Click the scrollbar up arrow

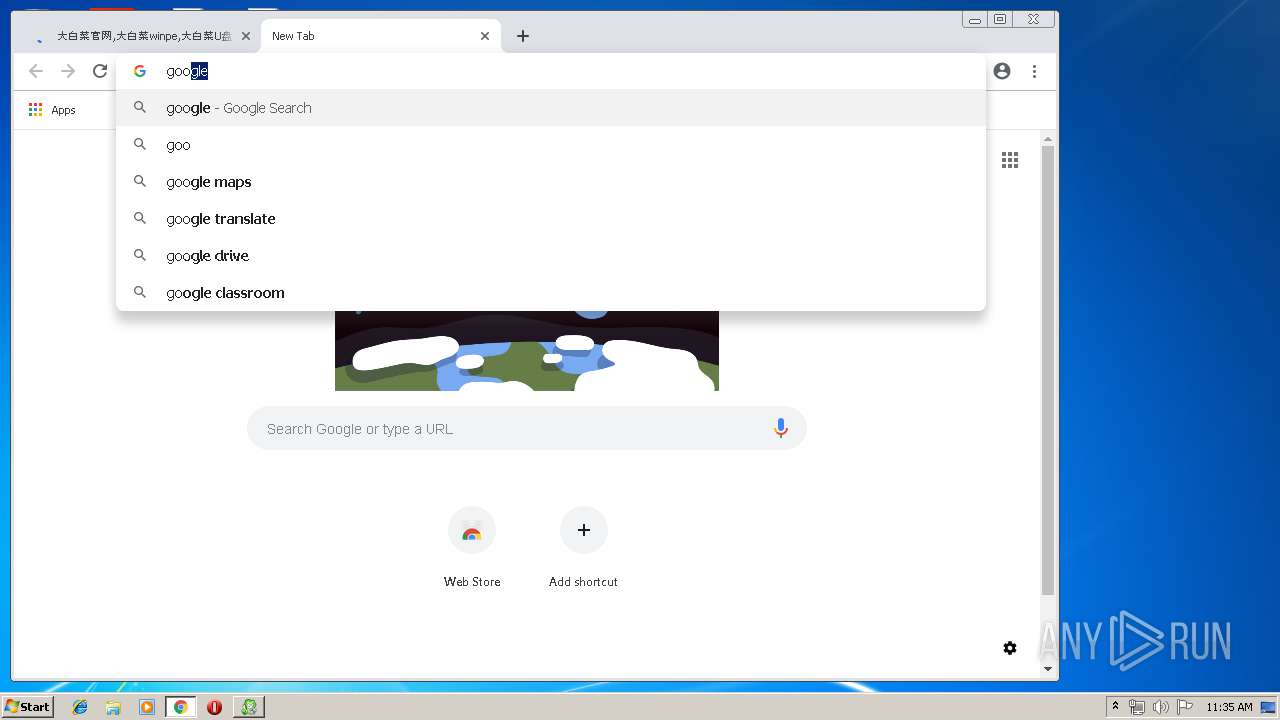click(x=1048, y=139)
